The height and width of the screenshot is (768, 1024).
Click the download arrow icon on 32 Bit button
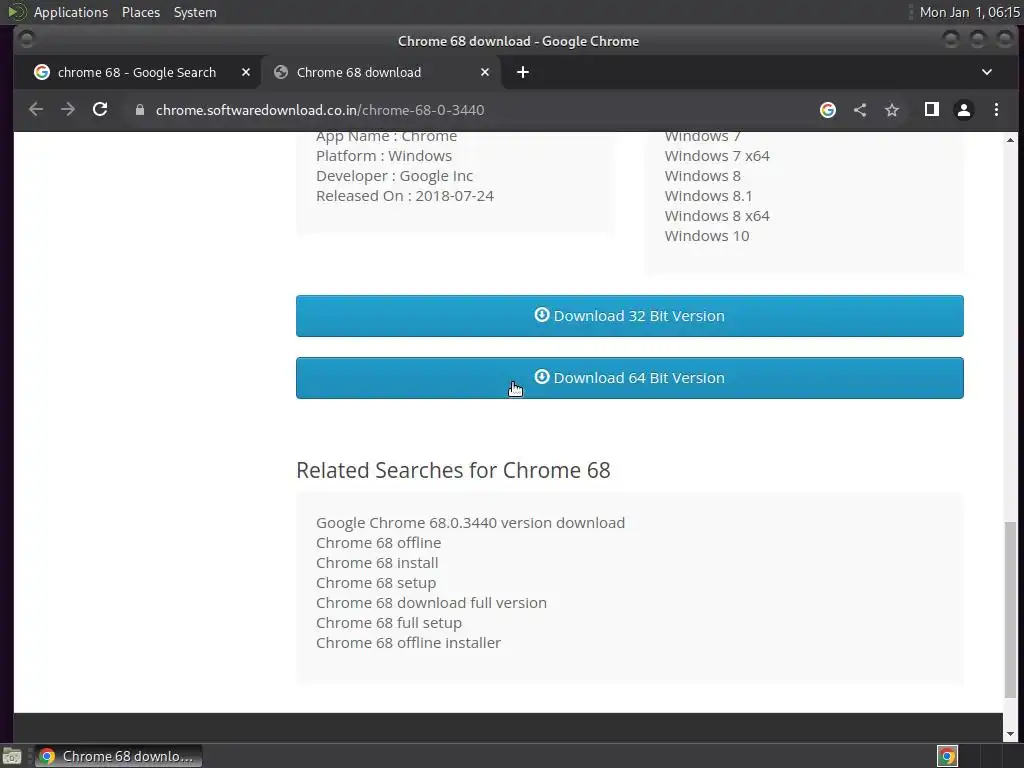[541, 315]
